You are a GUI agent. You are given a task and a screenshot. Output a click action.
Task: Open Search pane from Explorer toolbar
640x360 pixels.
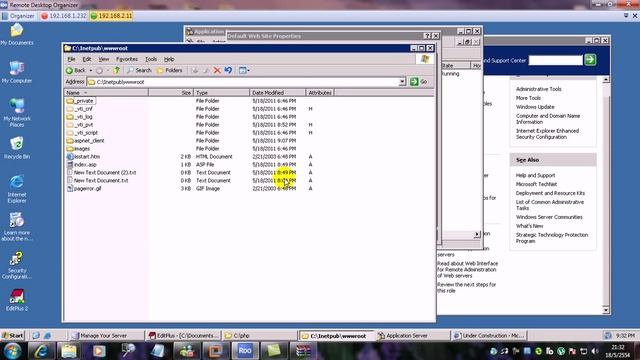(139, 70)
